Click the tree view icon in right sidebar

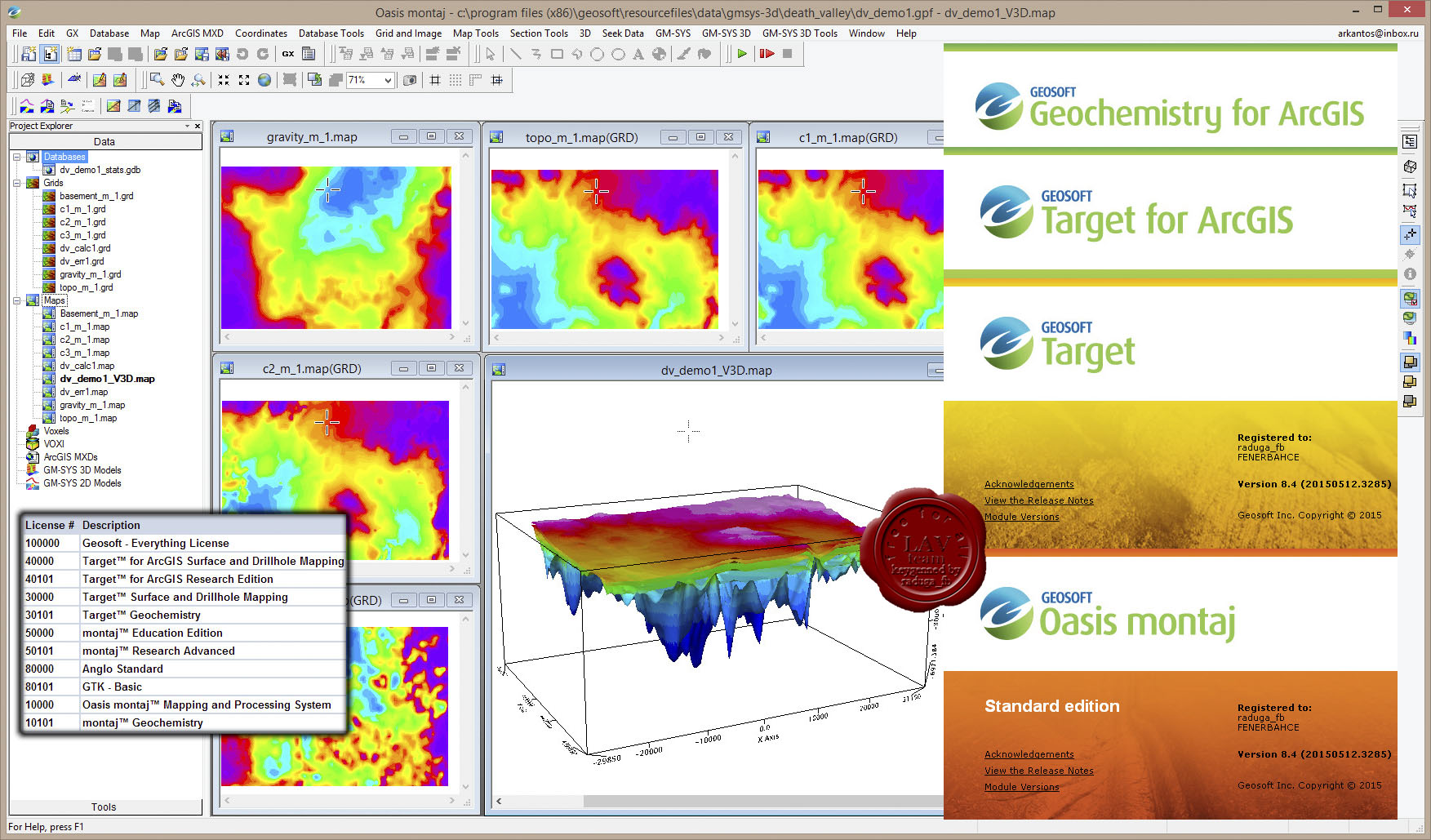1410,141
